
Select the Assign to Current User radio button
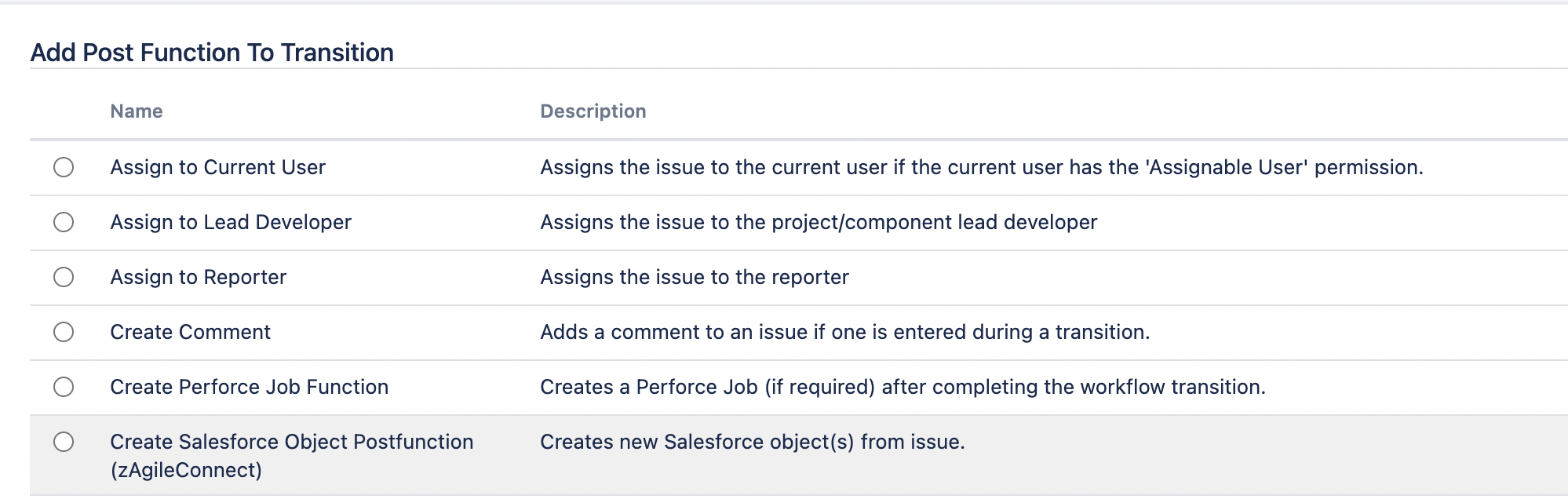click(x=64, y=167)
